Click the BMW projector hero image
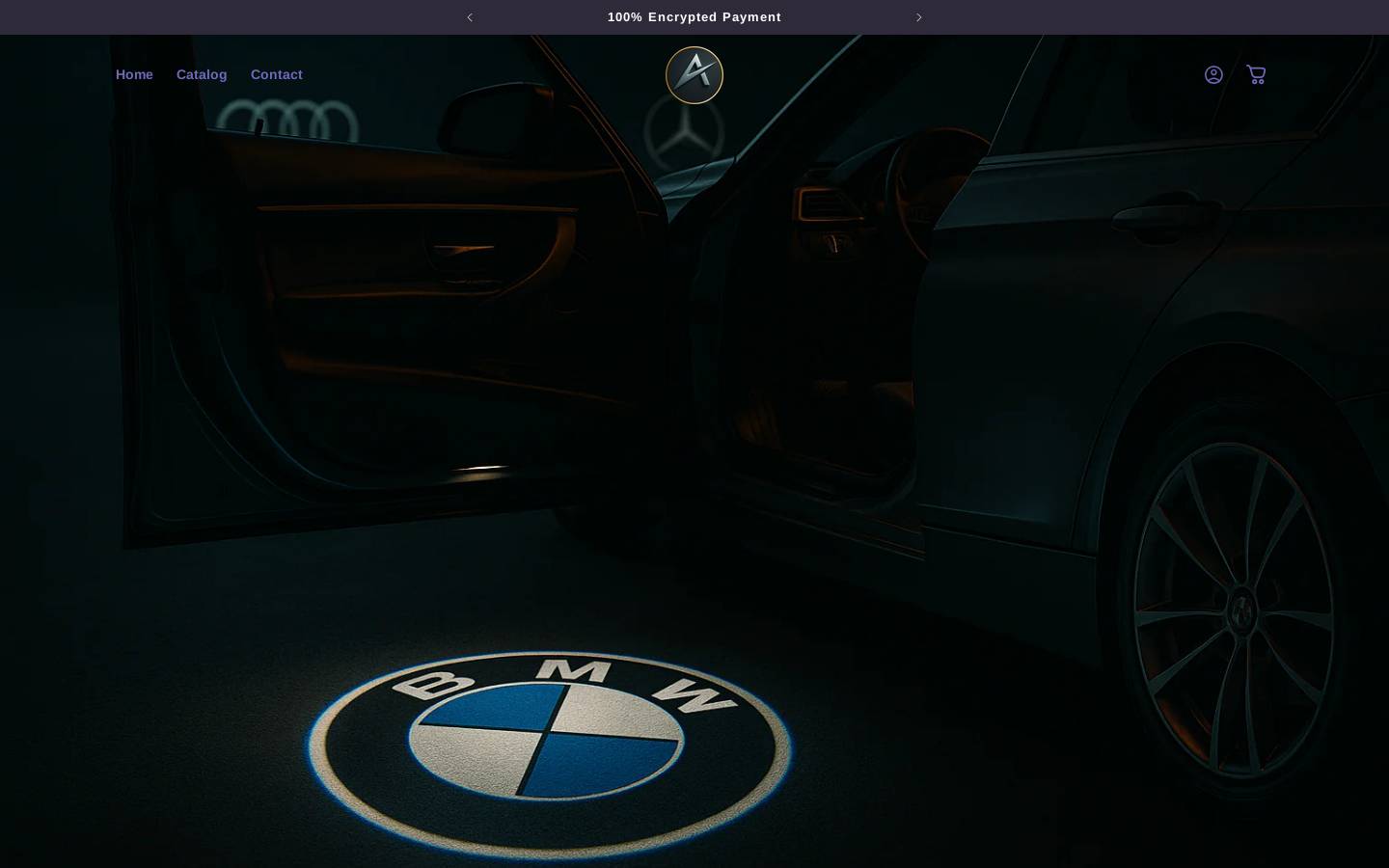The width and height of the screenshot is (1389, 868). point(694,451)
